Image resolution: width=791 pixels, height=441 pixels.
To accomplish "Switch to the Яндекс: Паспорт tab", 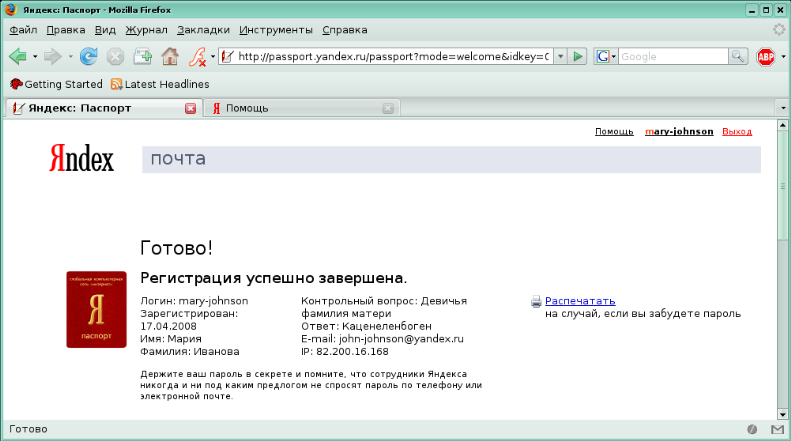I will click(103, 108).
